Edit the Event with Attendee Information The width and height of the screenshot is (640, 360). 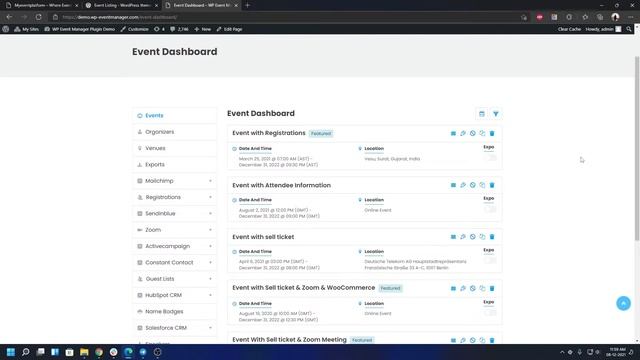pyautogui.click(x=463, y=185)
